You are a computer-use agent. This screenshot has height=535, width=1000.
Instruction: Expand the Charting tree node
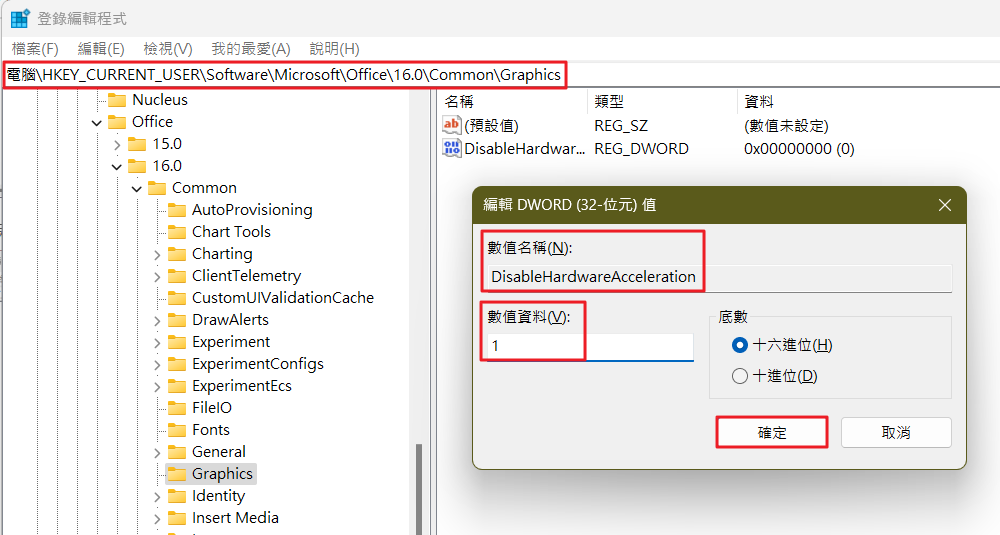[x=157, y=254]
